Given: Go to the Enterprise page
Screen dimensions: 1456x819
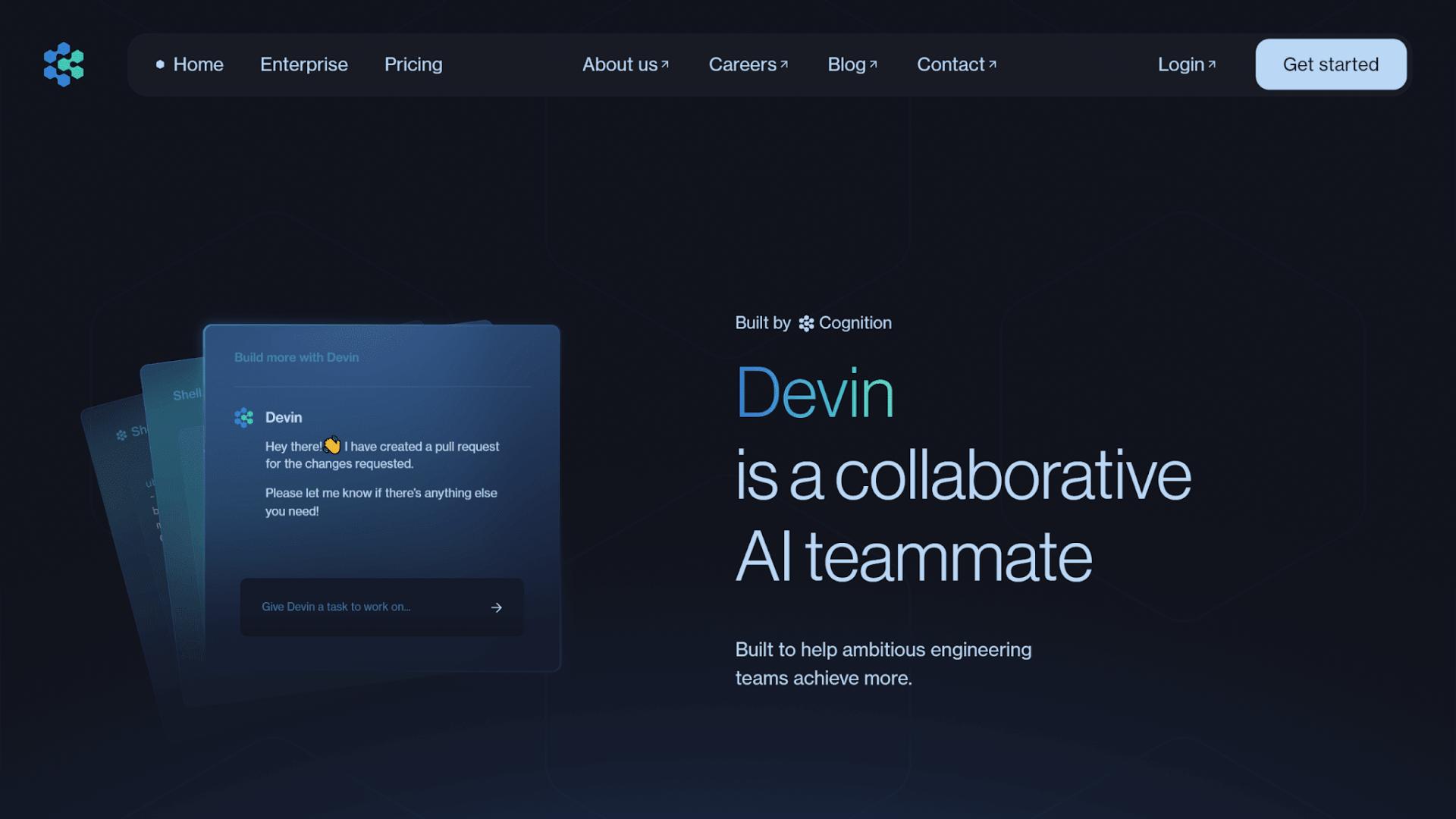Looking at the screenshot, I should pyautogui.click(x=303, y=64).
